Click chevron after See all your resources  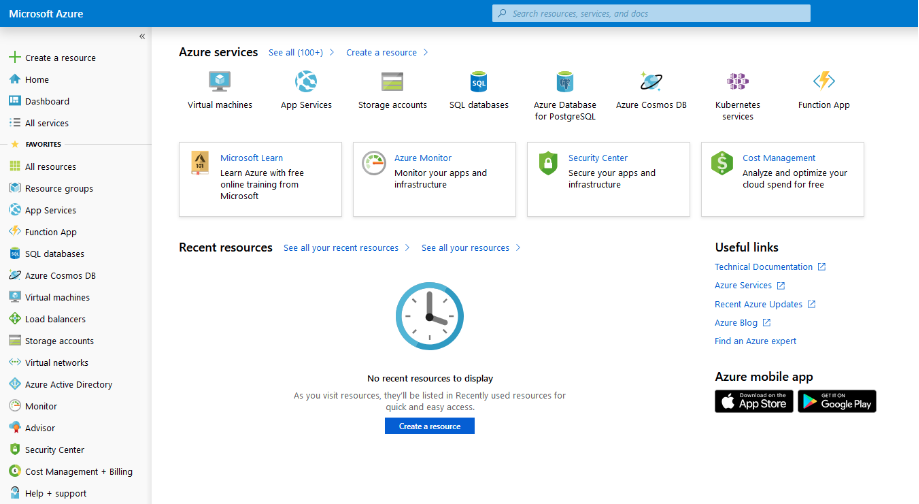click(x=518, y=248)
